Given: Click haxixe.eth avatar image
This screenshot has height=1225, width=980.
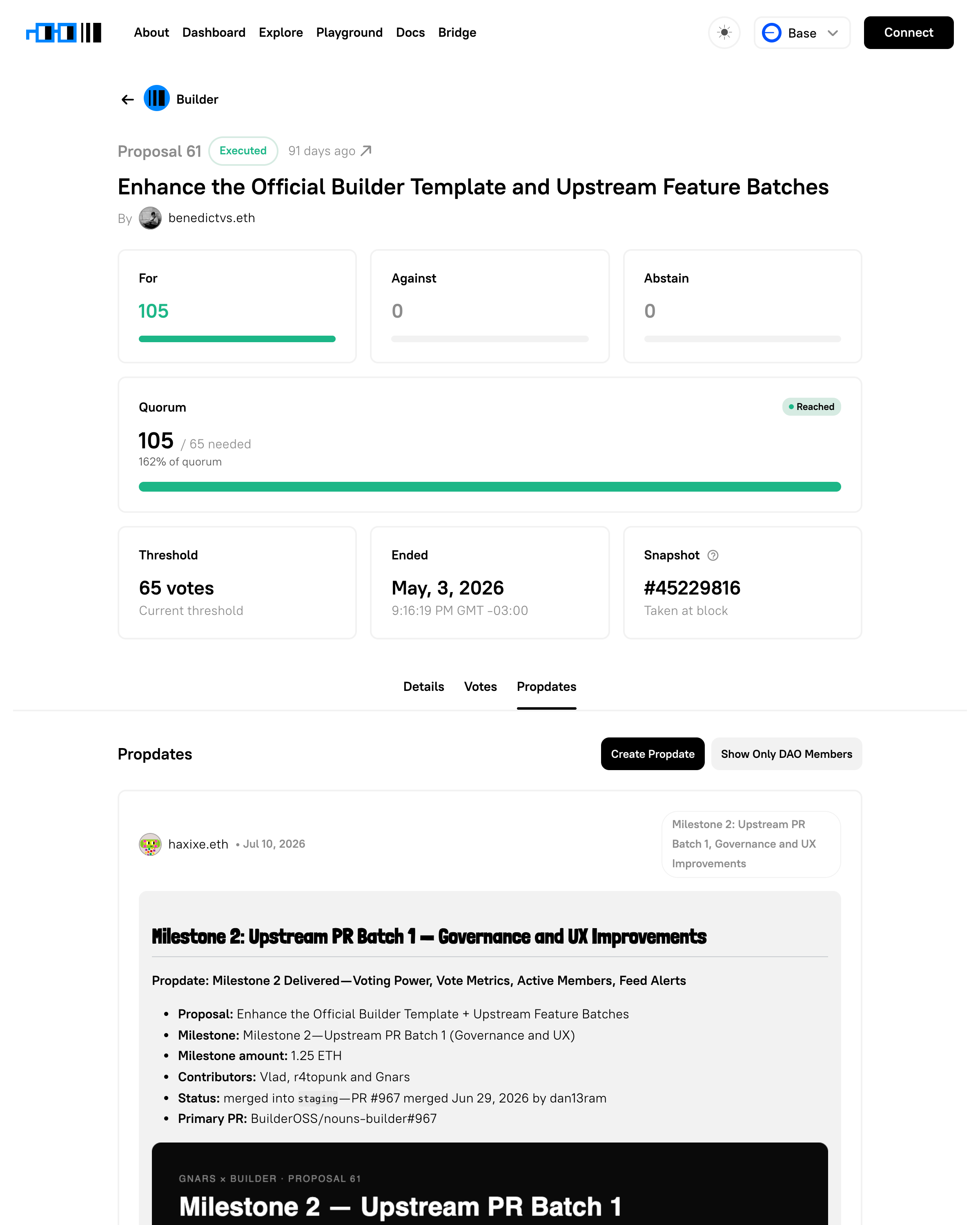Looking at the screenshot, I should click(150, 844).
